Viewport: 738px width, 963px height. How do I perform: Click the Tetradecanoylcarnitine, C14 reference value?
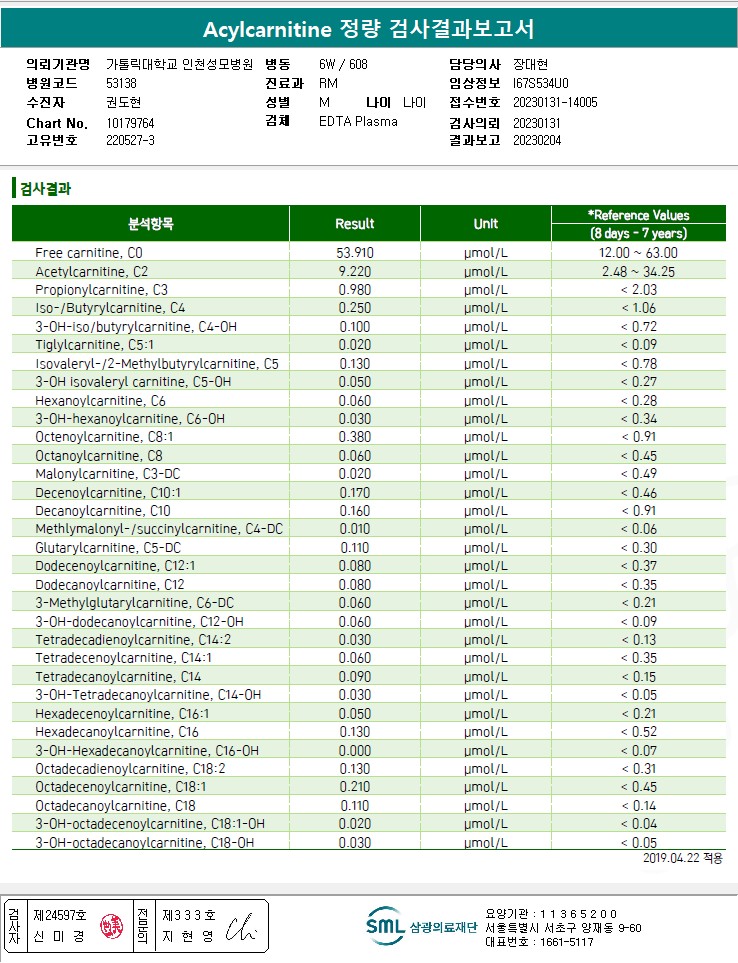pyautogui.click(x=639, y=676)
